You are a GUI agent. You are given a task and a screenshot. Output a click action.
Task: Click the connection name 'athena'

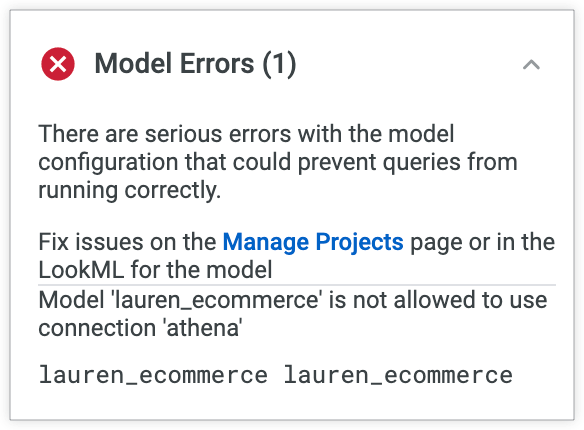tap(201, 328)
